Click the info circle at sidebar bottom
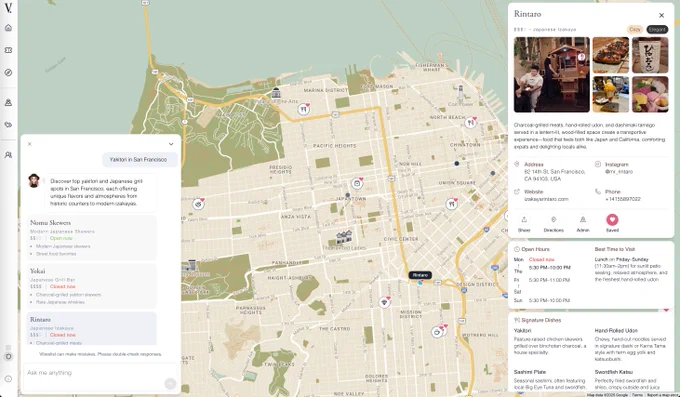 coord(8,379)
